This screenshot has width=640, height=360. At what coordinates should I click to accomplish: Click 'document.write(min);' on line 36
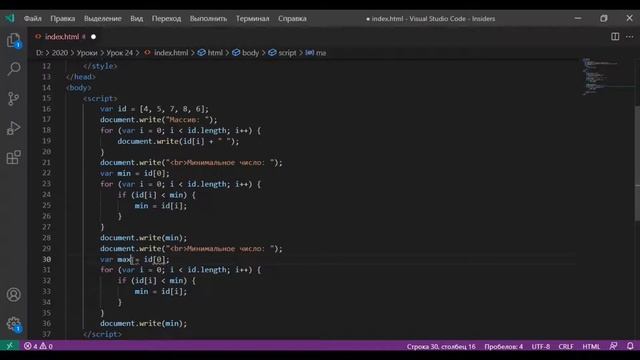(x=143, y=323)
